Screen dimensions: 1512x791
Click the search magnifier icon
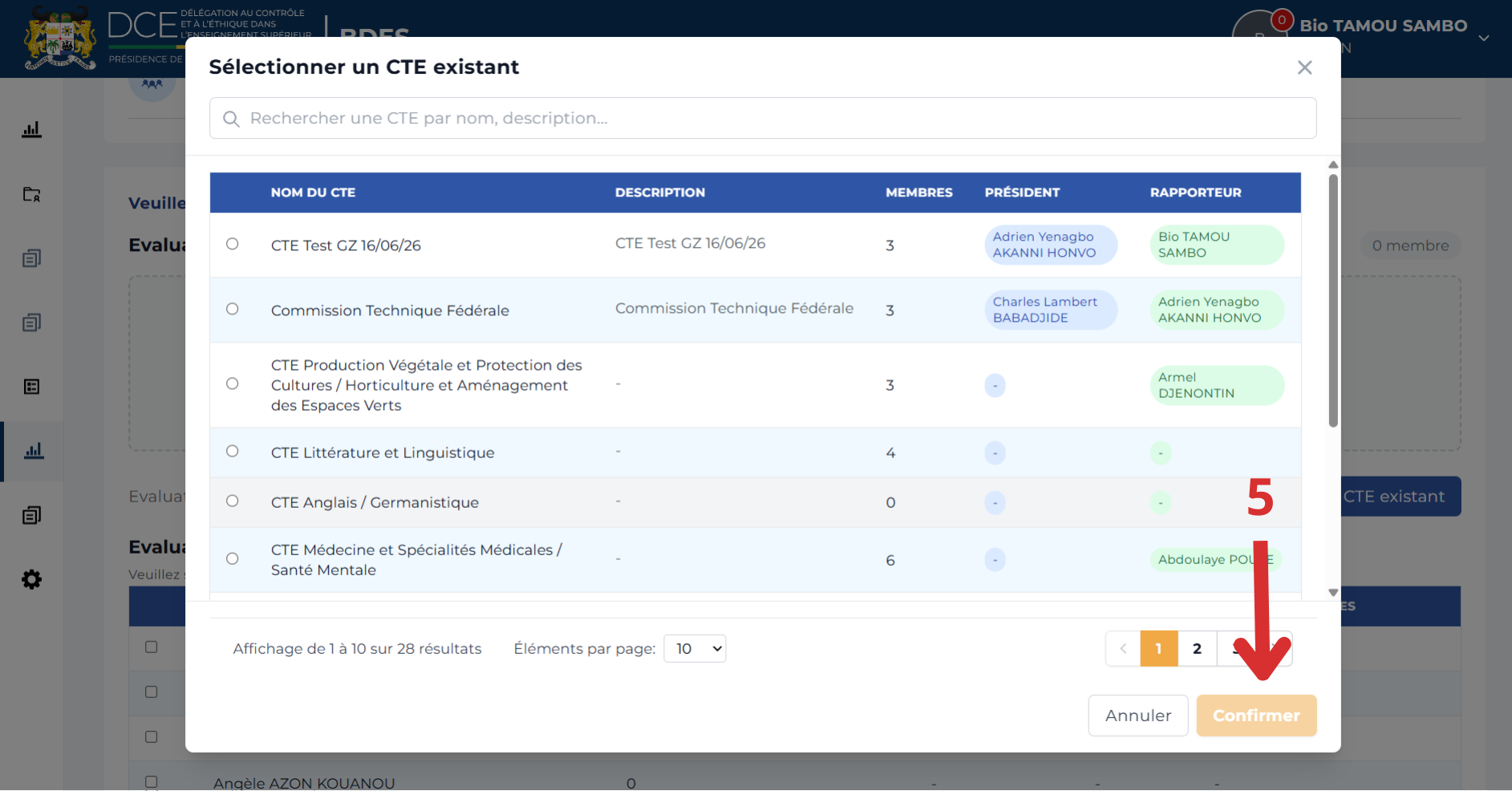(231, 119)
